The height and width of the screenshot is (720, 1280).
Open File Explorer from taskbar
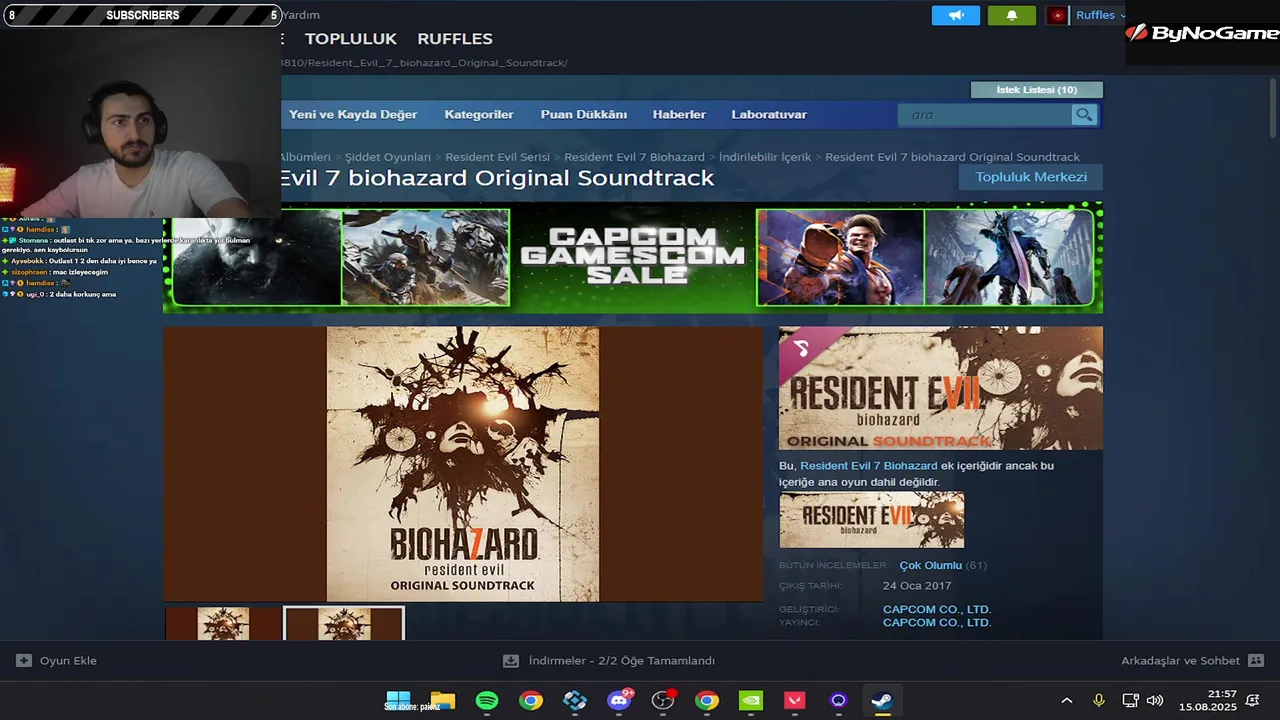point(442,700)
